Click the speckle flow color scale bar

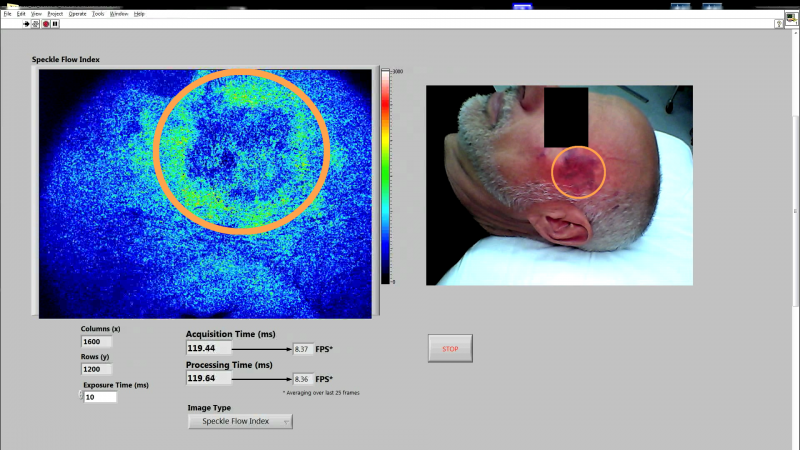point(386,177)
